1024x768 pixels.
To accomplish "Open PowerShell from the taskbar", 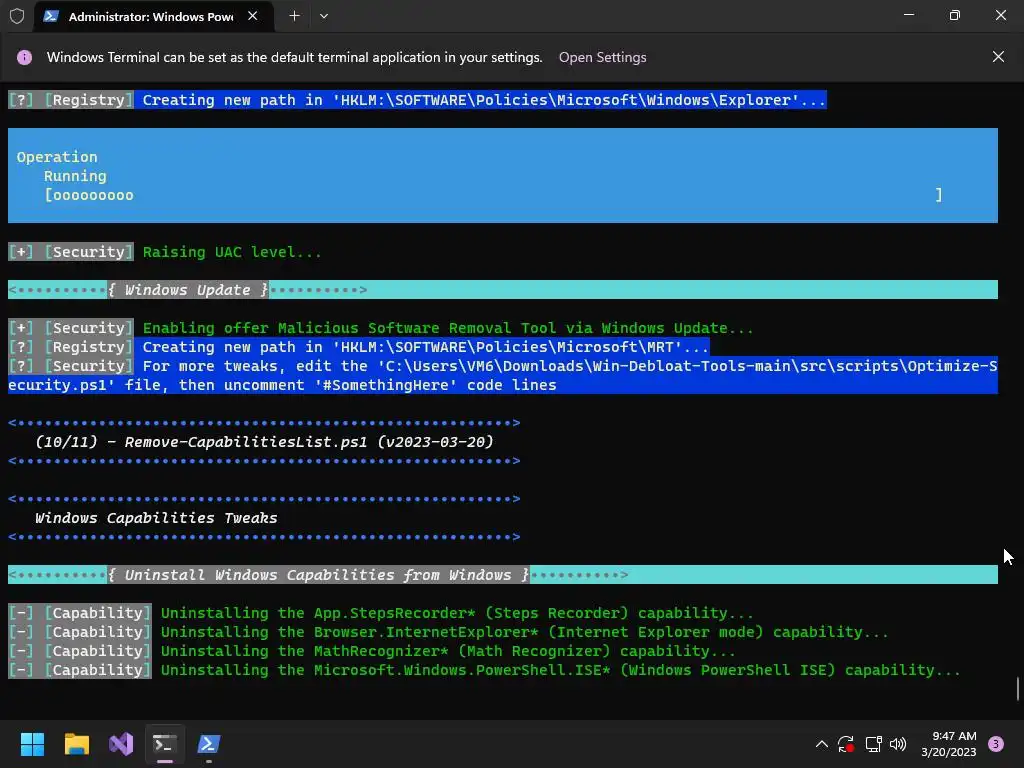I will pos(209,744).
